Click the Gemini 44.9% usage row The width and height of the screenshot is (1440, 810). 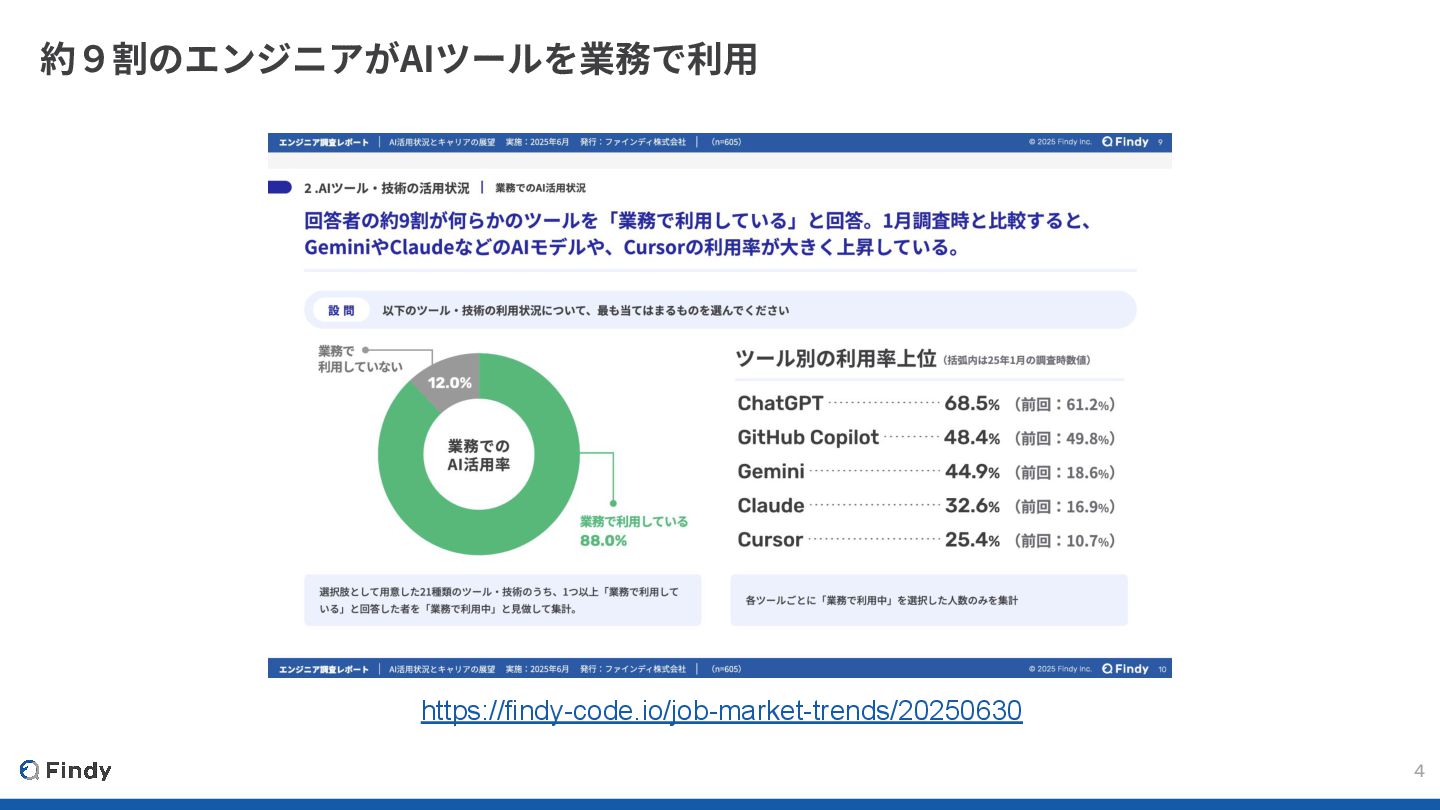point(926,472)
